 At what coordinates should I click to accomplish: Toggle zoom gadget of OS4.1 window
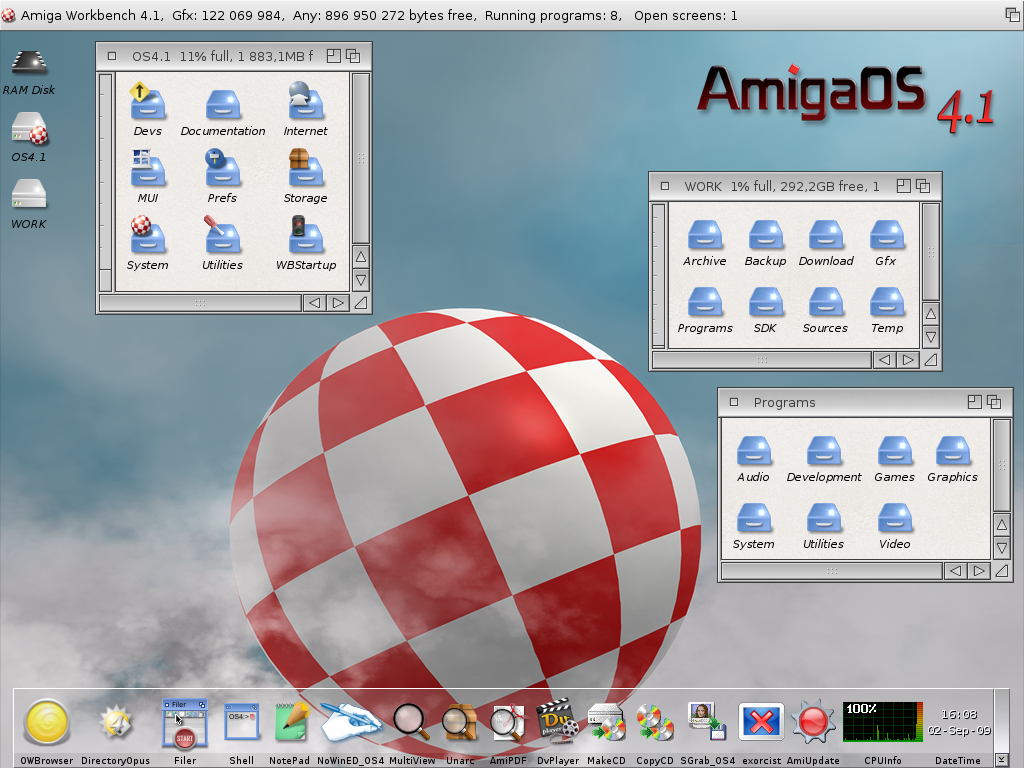click(x=334, y=56)
